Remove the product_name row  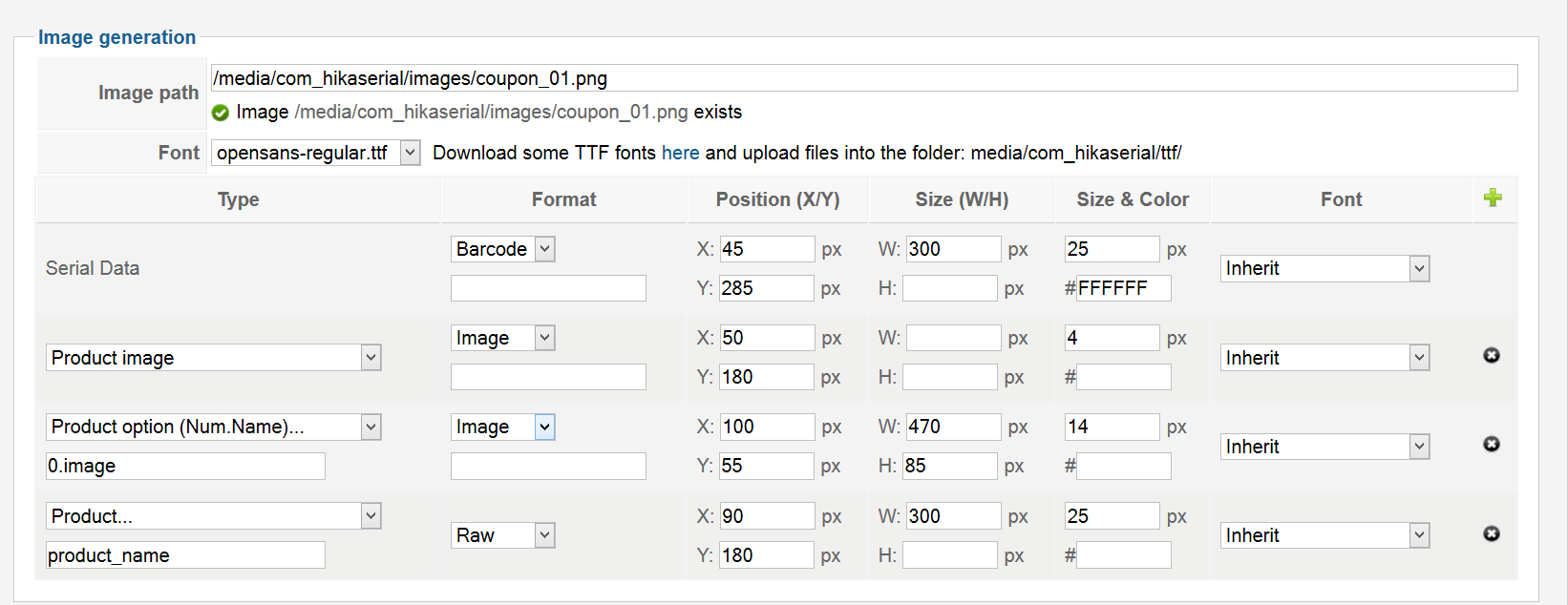click(x=1492, y=533)
